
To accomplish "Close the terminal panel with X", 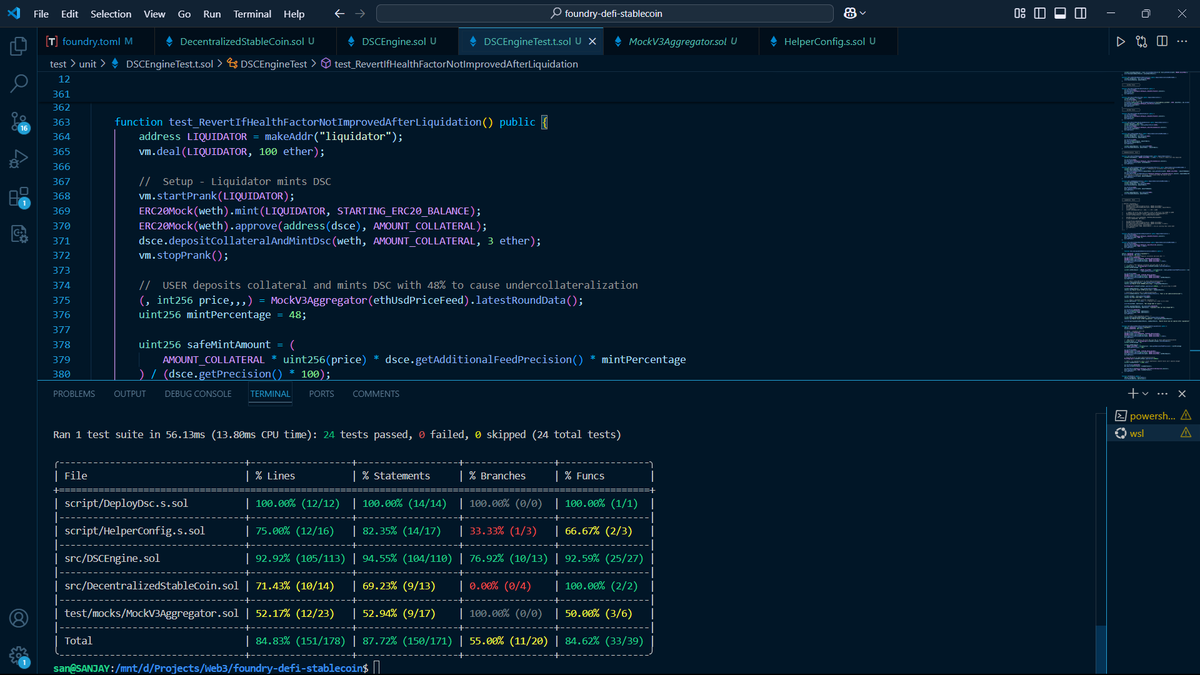I will [1182, 394].
